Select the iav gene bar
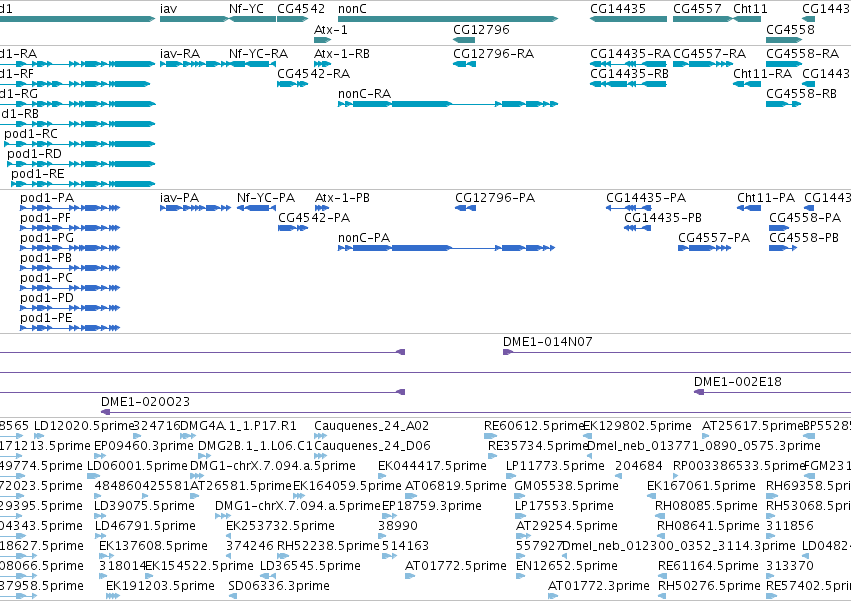Image resolution: width=851 pixels, height=601 pixels. [194, 19]
